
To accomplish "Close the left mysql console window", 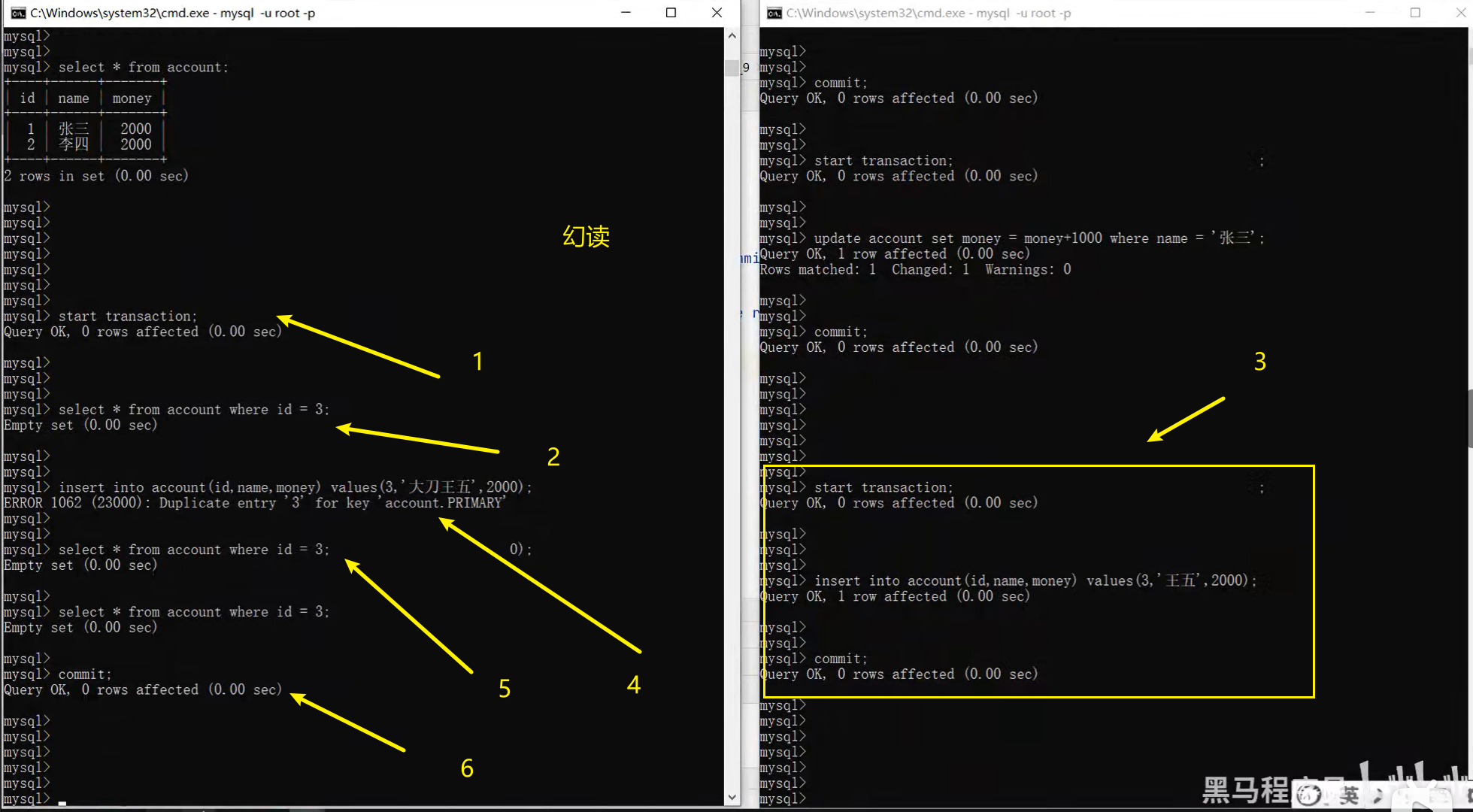I will coord(717,13).
